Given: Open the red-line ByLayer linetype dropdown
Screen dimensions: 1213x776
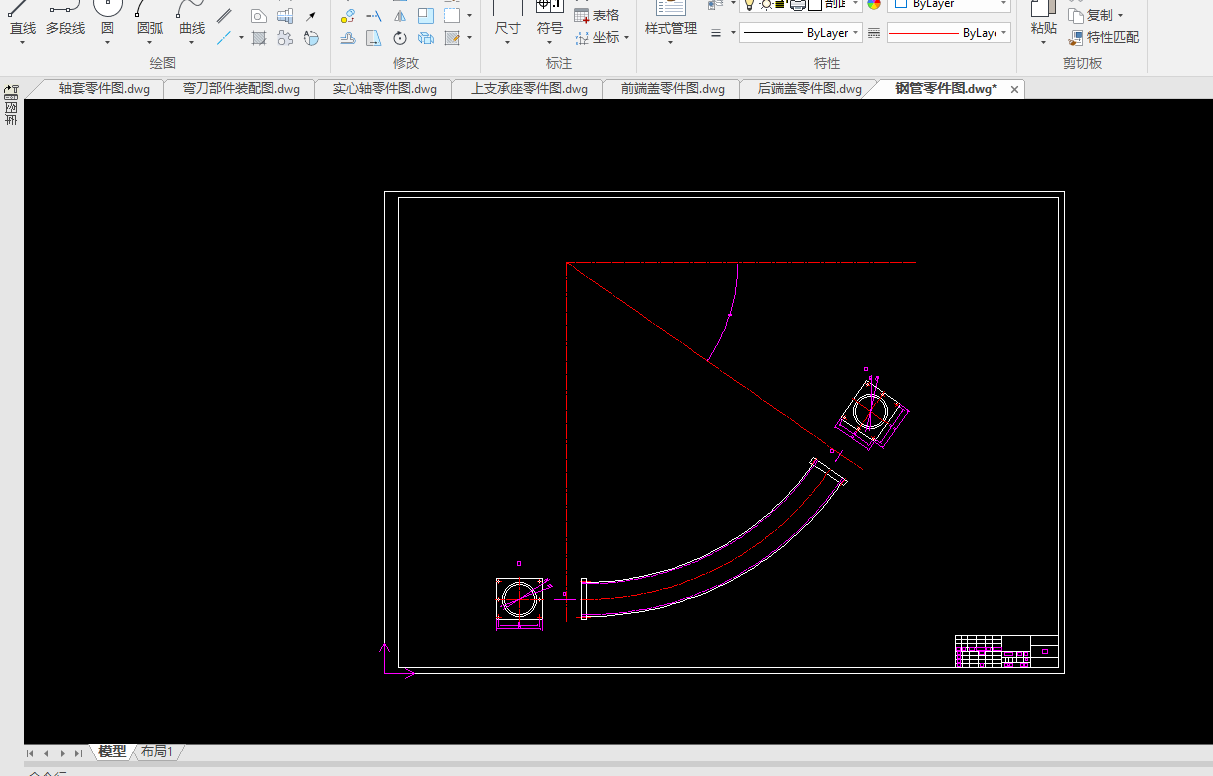Looking at the screenshot, I should 949,33.
